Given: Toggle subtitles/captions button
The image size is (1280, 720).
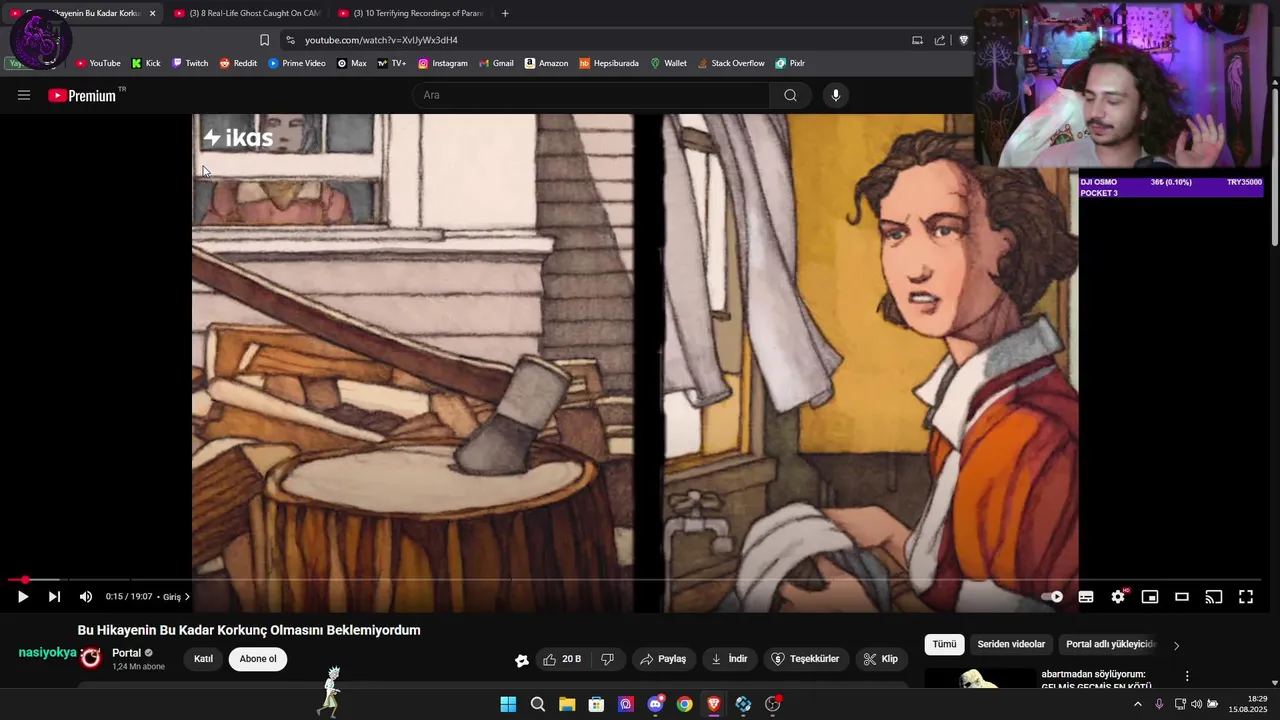Looking at the screenshot, I should [x=1086, y=597].
